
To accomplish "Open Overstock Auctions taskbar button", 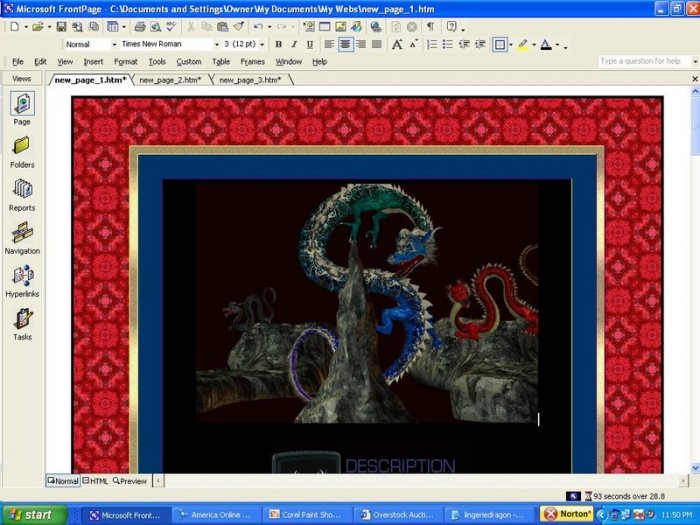I will (x=398, y=515).
